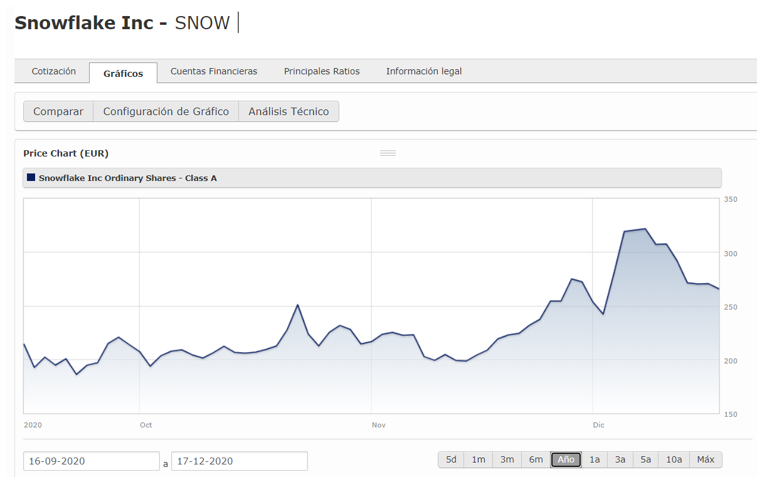Choose the 3m time range
Viewport: 768px width, 492px height.
[507, 460]
